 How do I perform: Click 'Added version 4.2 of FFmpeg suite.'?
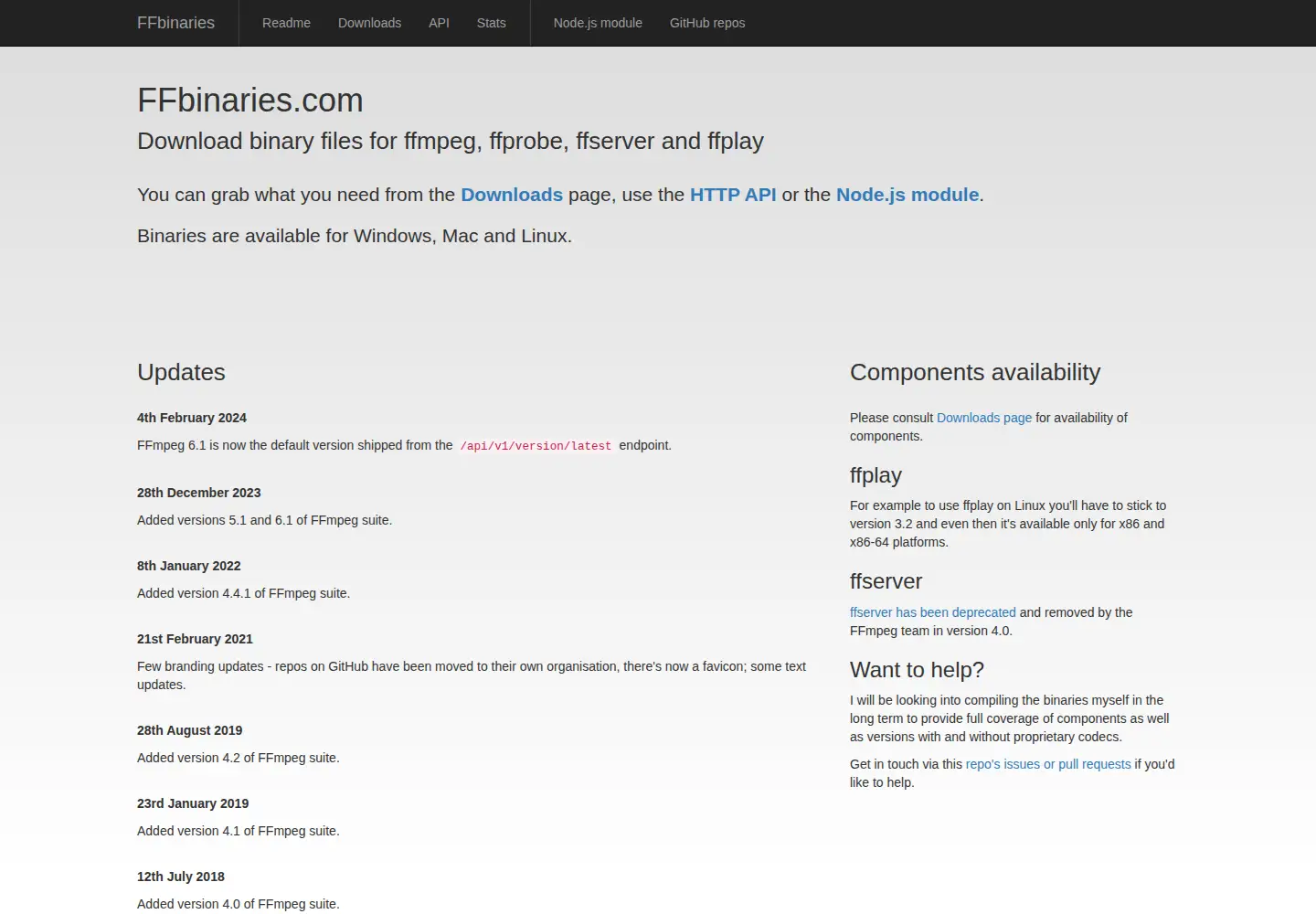click(x=239, y=758)
